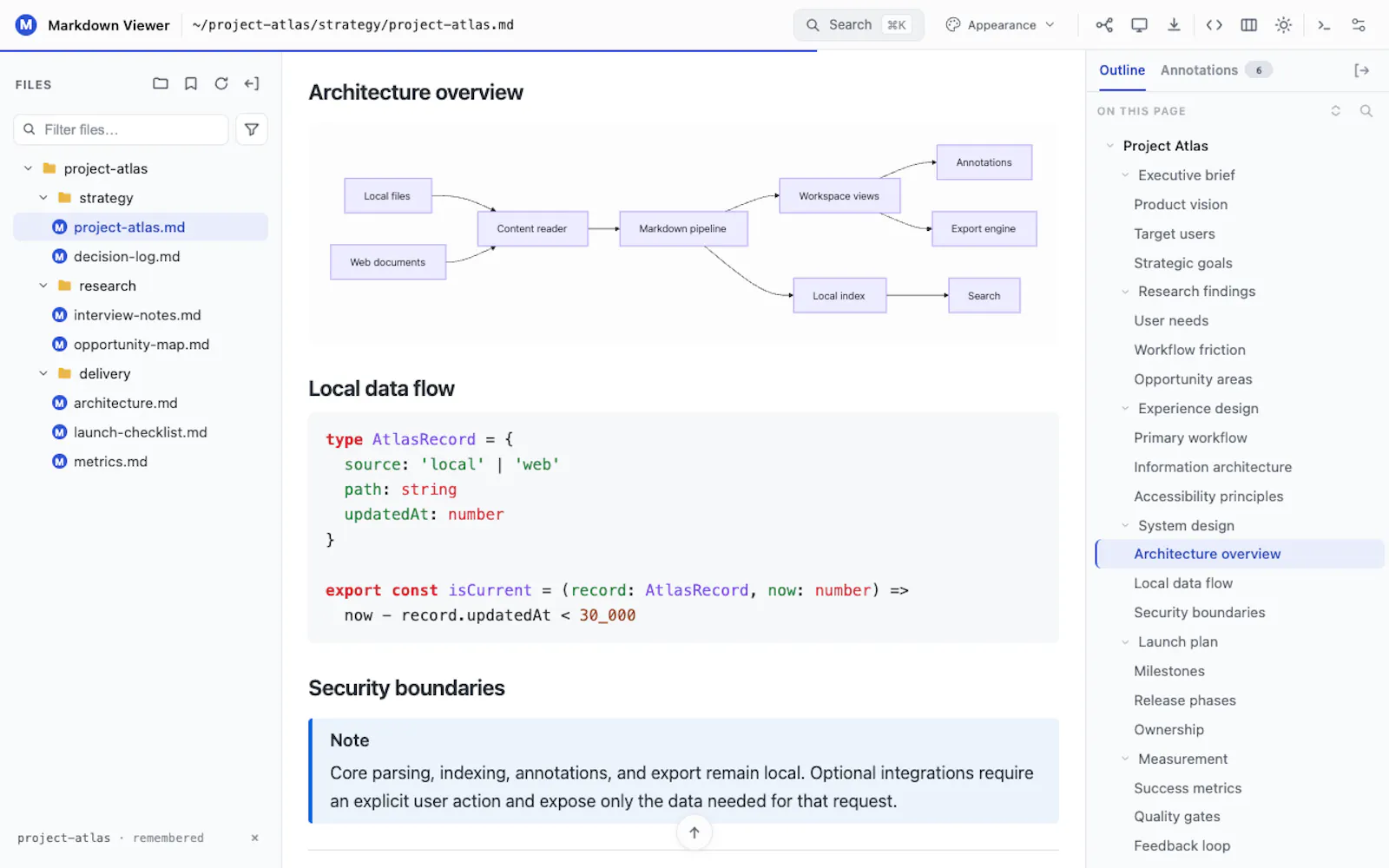Click the Content reader diagram node
This screenshot has width=1389, height=868.
coord(532,229)
